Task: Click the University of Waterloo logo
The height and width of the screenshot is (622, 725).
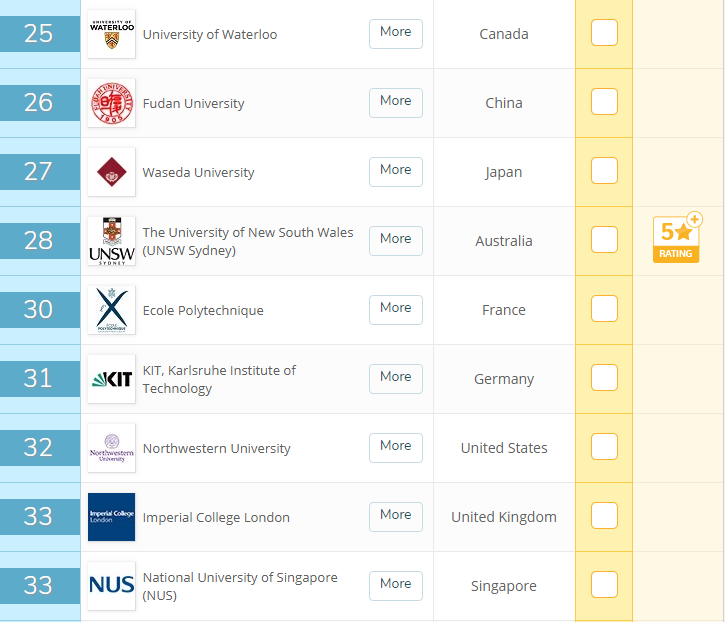Action: 111,34
